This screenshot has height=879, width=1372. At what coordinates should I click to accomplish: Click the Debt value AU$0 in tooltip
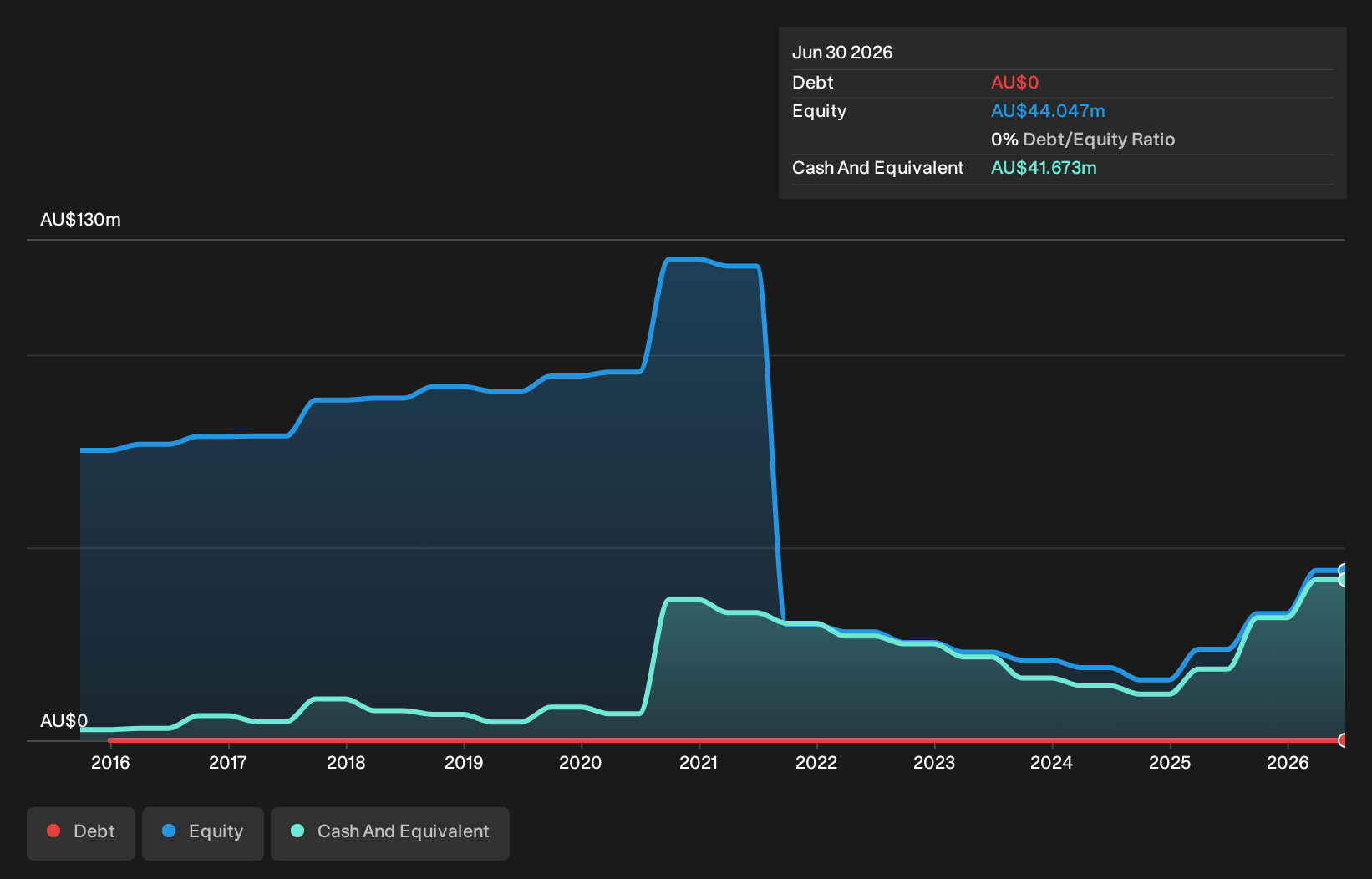pos(1014,83)
